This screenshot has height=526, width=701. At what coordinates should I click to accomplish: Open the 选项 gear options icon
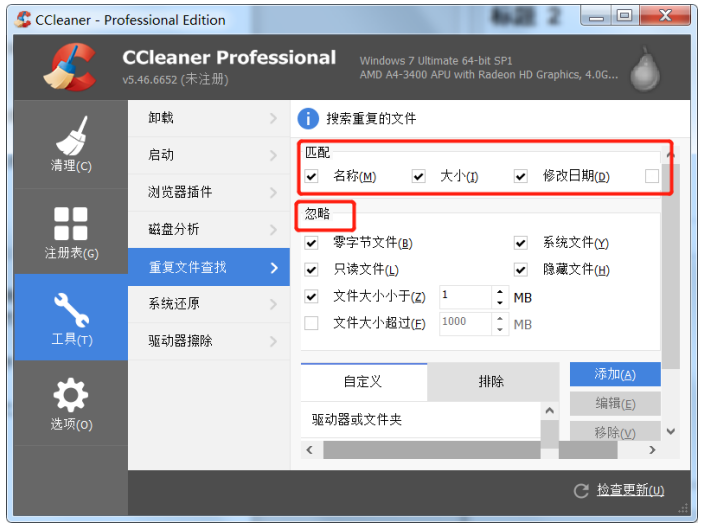coord(70,403)
